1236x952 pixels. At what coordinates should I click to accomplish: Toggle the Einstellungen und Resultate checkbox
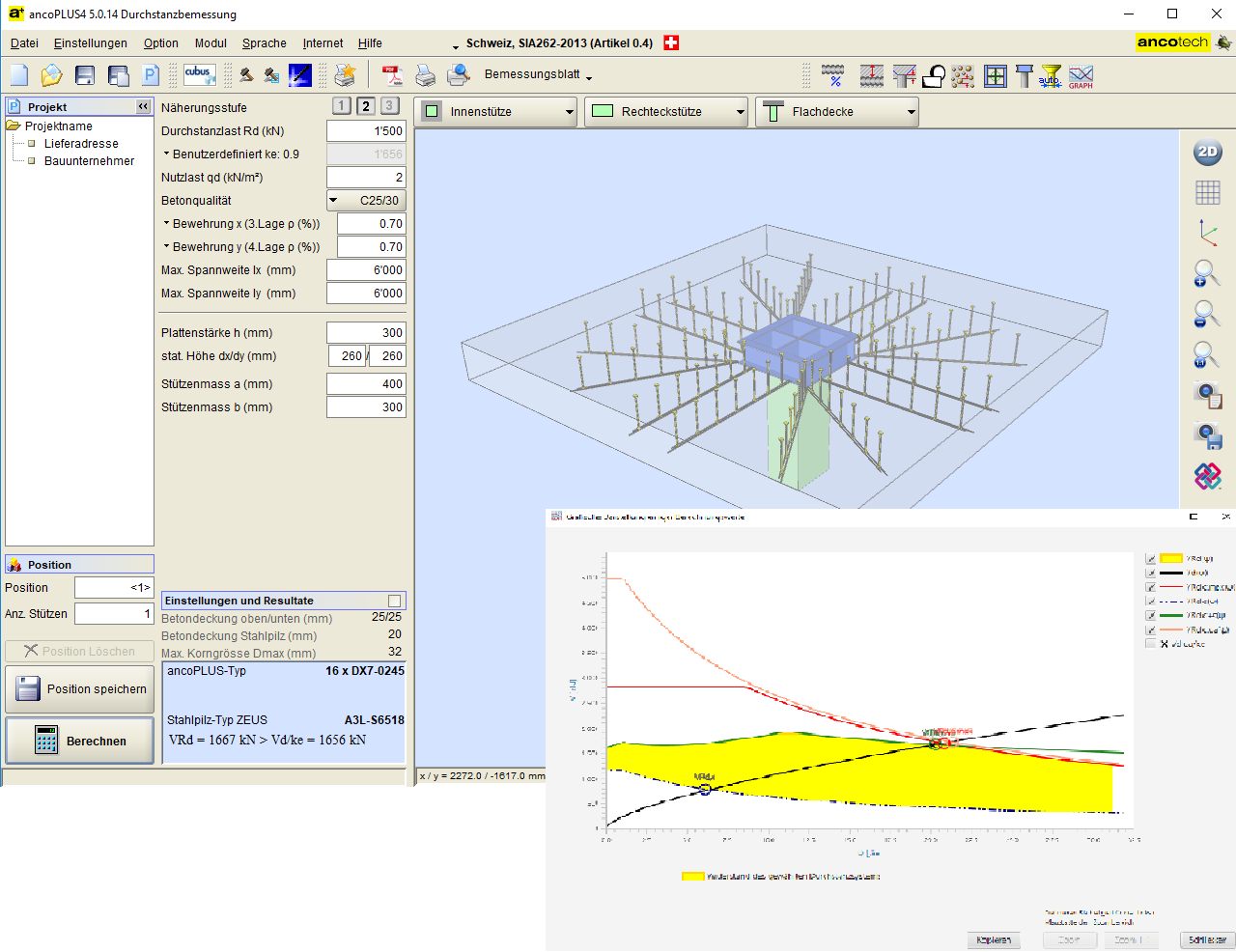point(394,601)
